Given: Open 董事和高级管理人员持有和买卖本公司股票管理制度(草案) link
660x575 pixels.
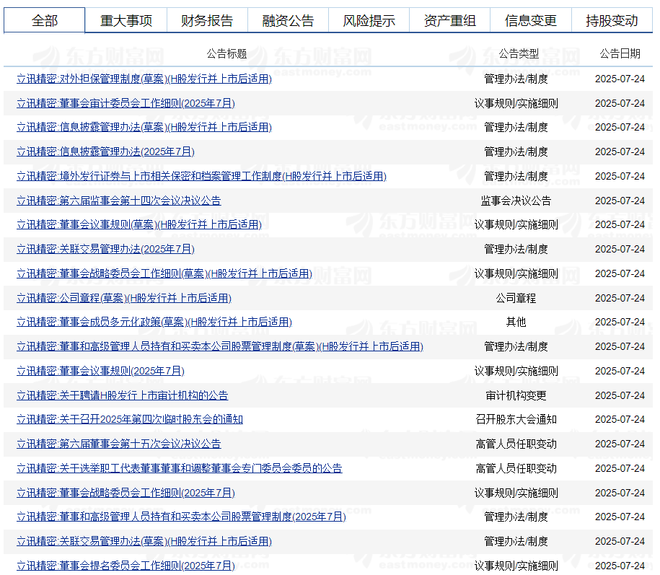Looking at the screenshot, I should coord(220,346).
